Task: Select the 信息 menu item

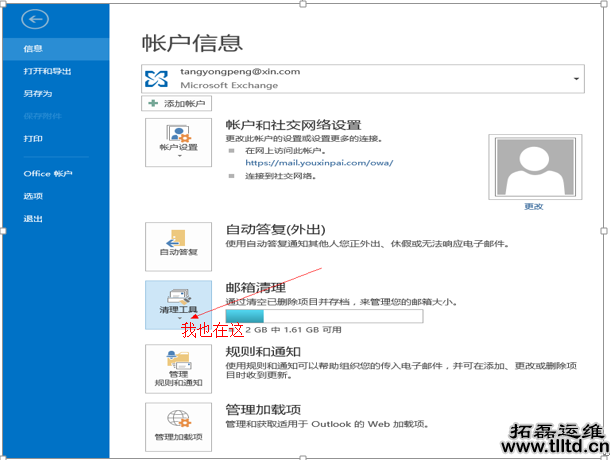Action: 56,49
